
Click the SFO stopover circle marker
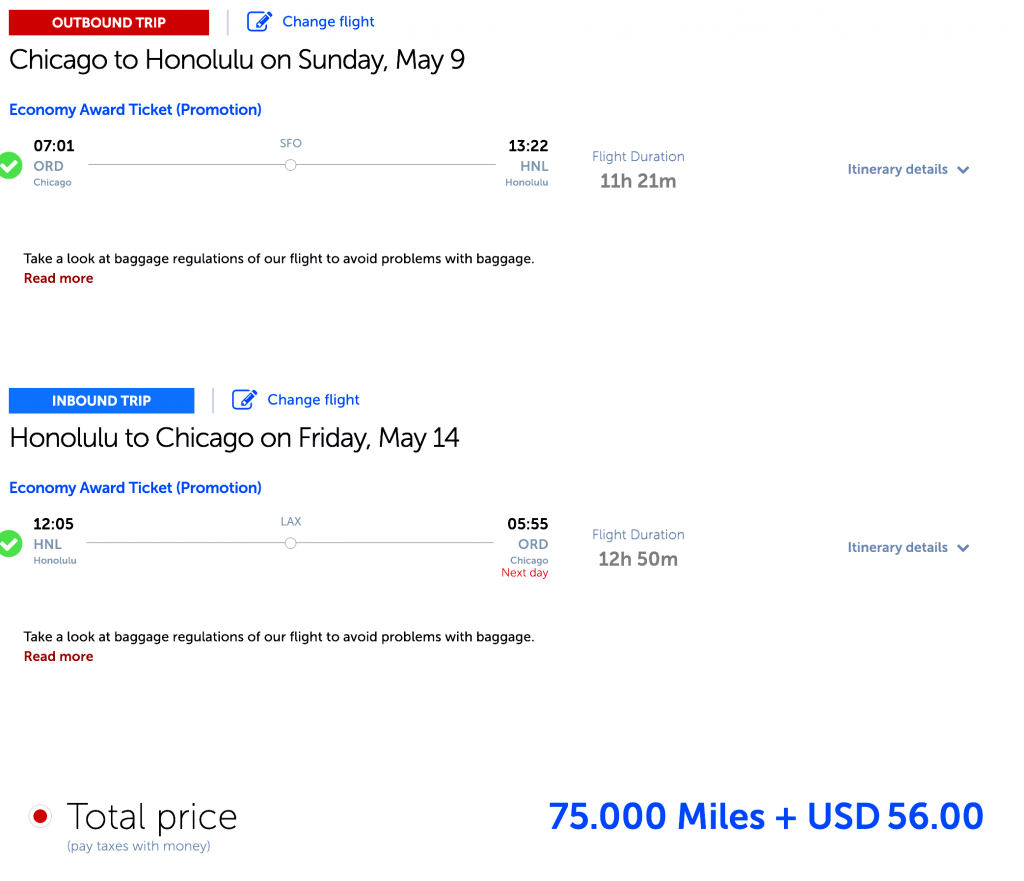pos(291,165)
